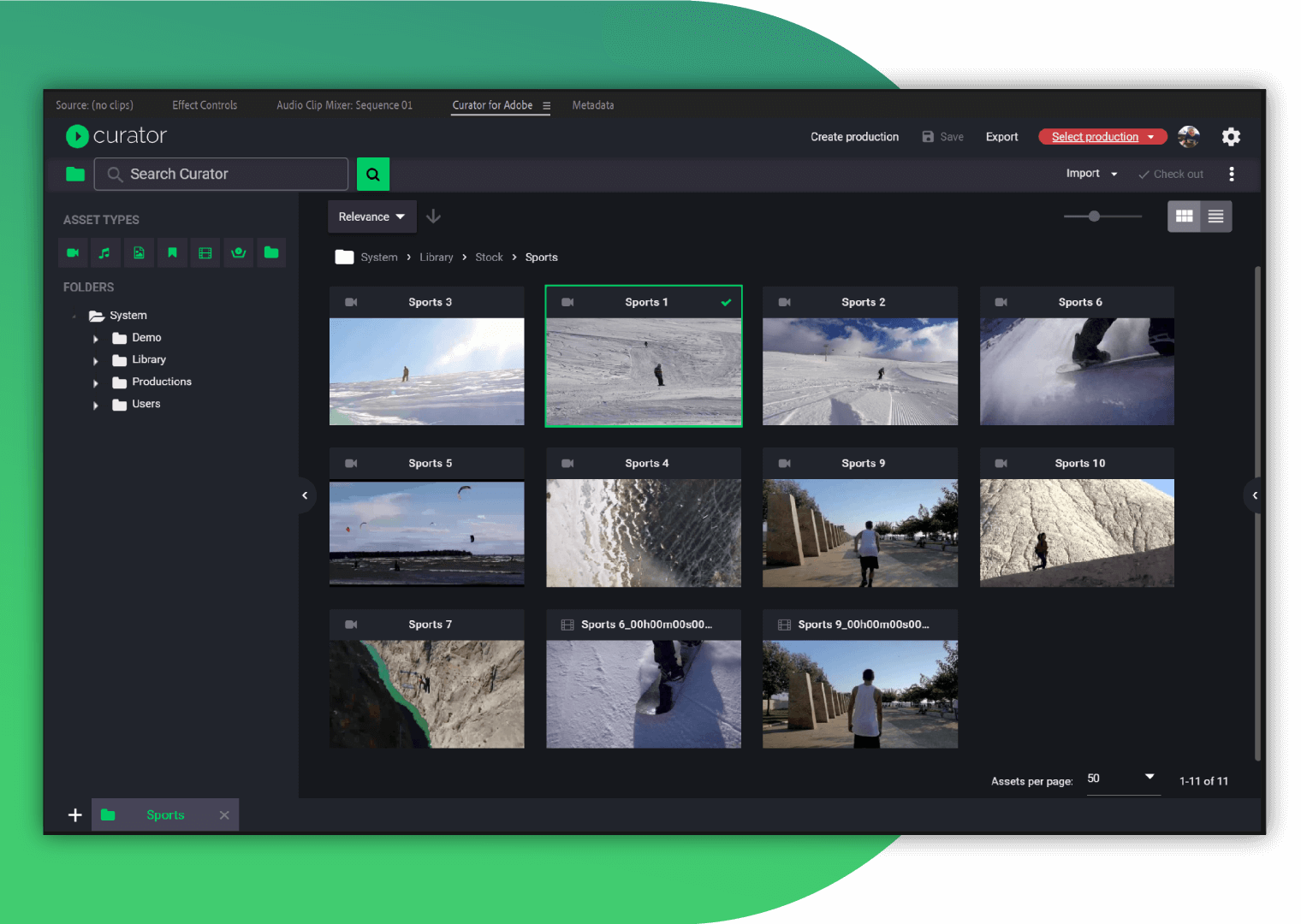Select the Sports 3 thumbnail
Viewport: 1301px width, 924px height.
click(x=427, y=371)
